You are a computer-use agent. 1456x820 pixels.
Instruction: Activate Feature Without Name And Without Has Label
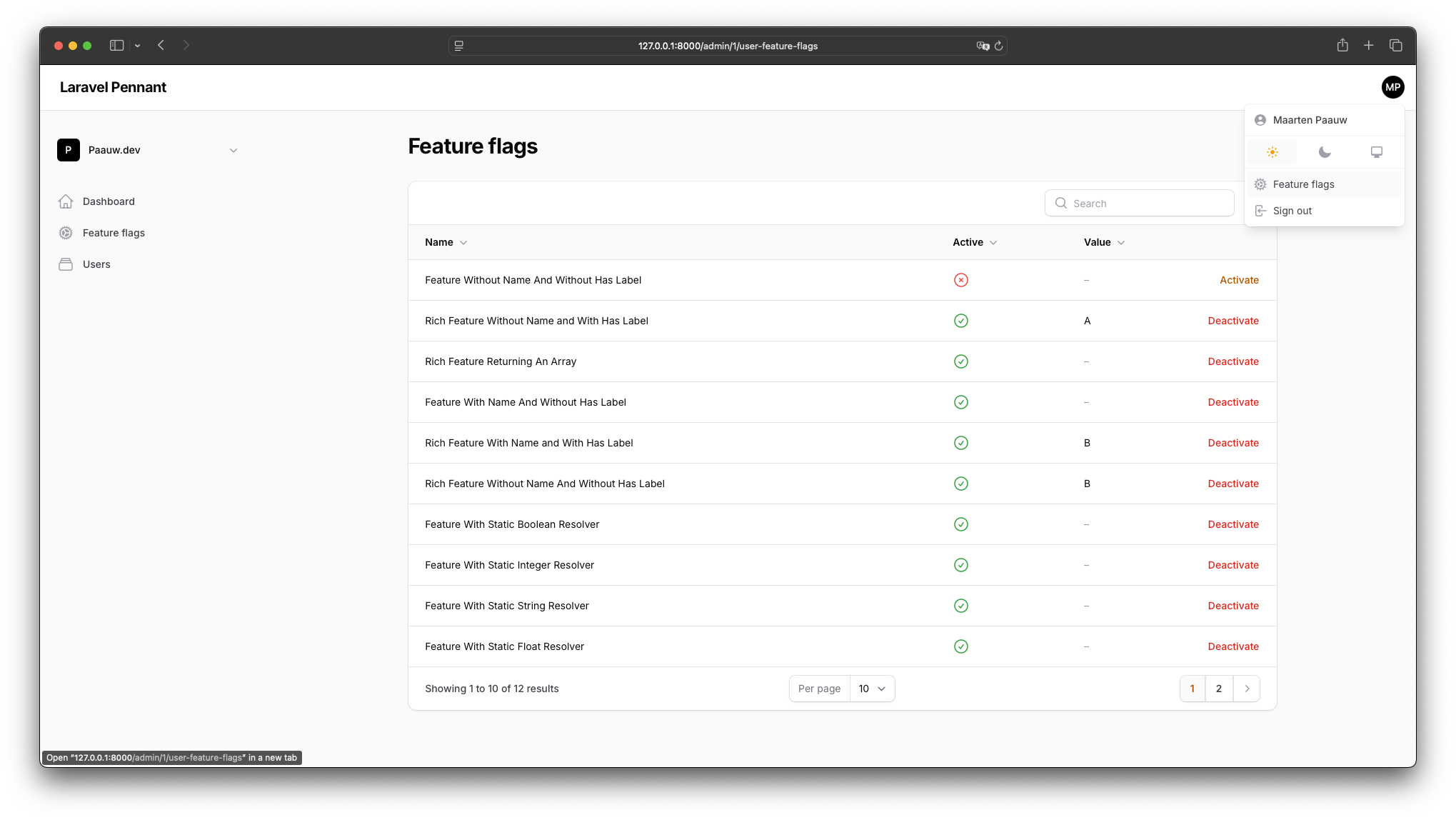click(1239, 280)
